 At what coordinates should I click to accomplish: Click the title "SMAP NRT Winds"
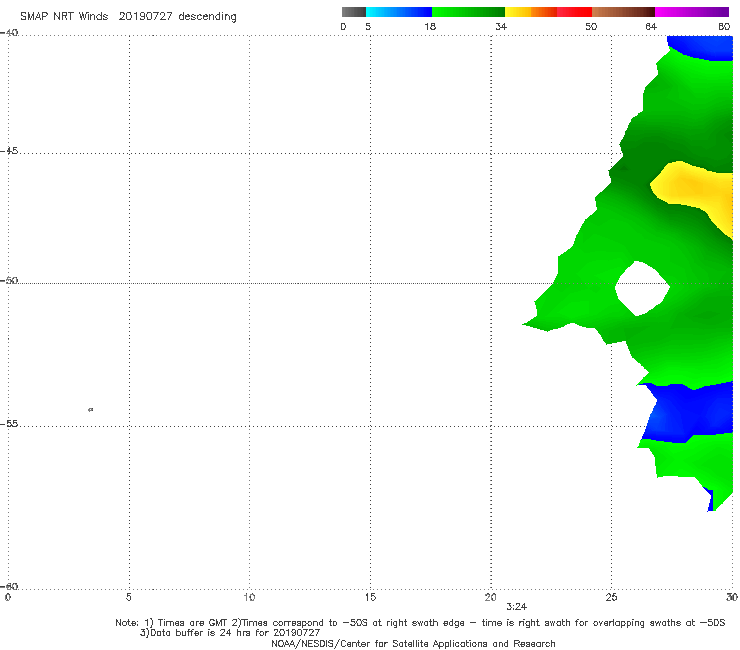click(64, 16)
